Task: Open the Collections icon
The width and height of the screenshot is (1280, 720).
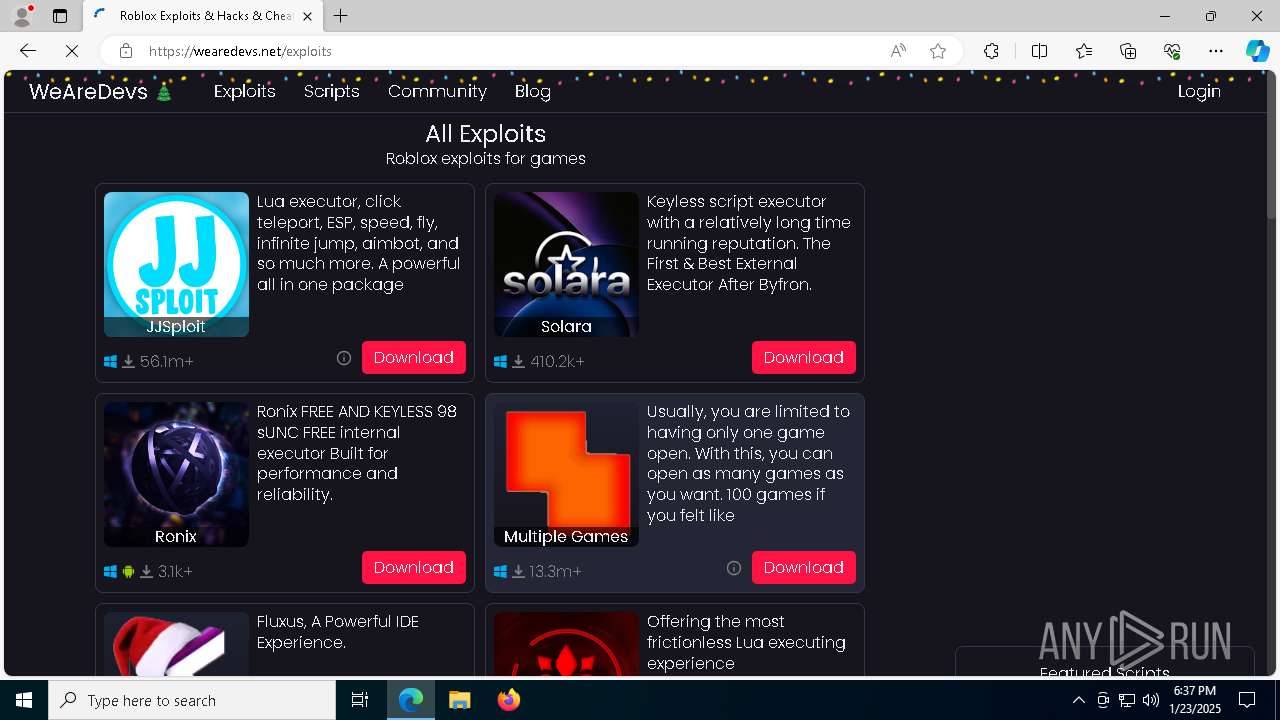Action: click(1128, 51)
